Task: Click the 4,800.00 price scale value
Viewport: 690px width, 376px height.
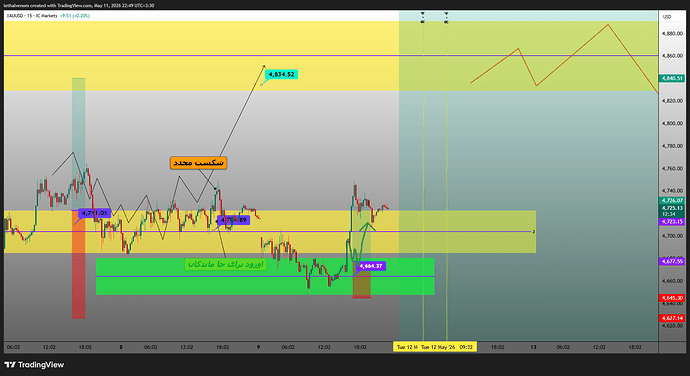Action: coord(672,123)
